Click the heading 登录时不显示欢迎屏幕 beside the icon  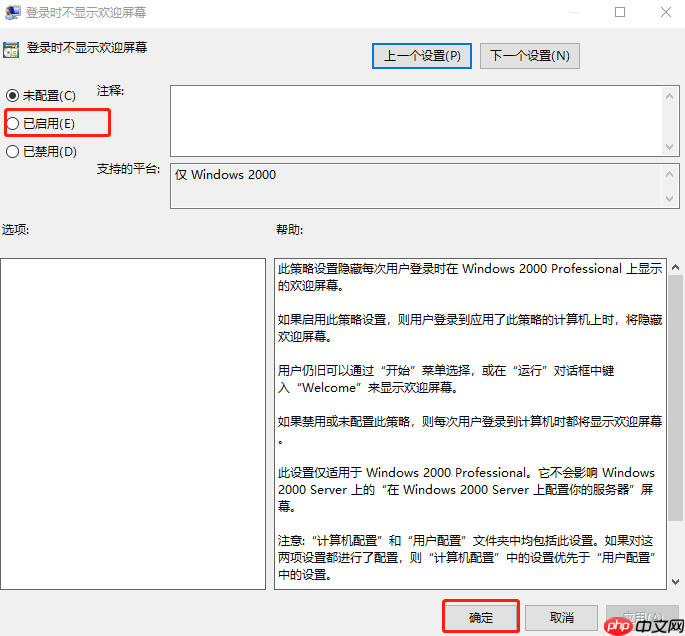(86, 47)
